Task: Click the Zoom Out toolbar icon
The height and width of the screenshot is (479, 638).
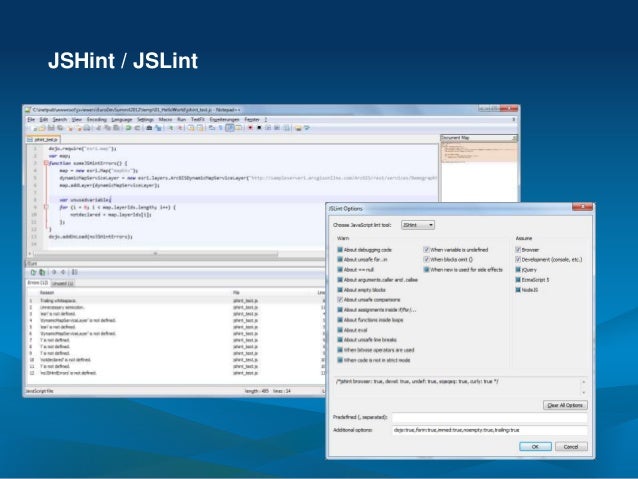Action: tap(179, 128)
